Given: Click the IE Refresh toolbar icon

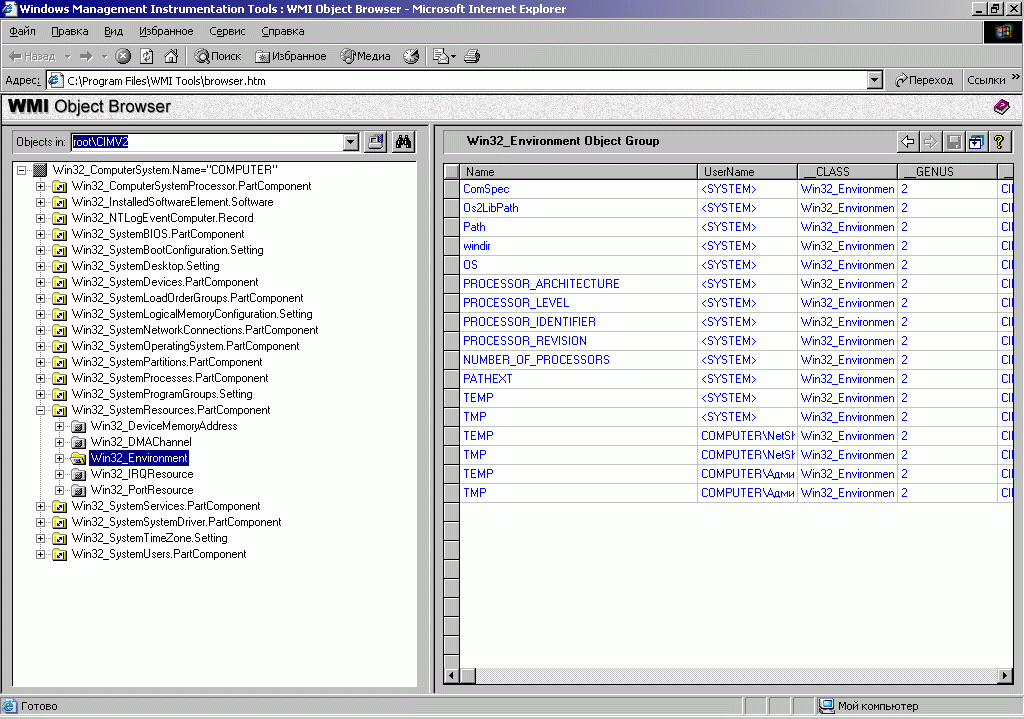Looking at the screenshot, I should tap(147, 56).
